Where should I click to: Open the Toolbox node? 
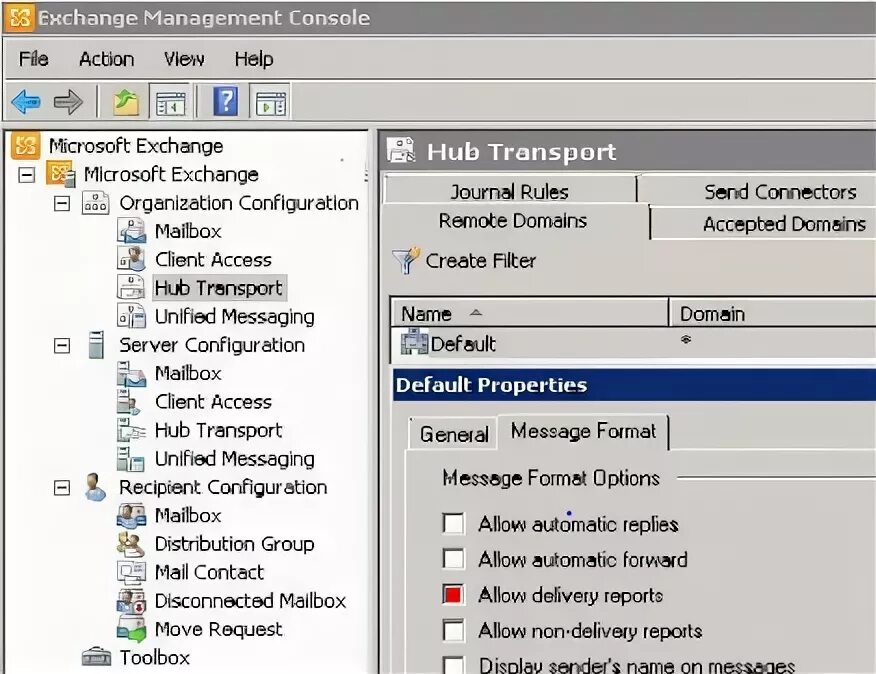tap(155, 657)
